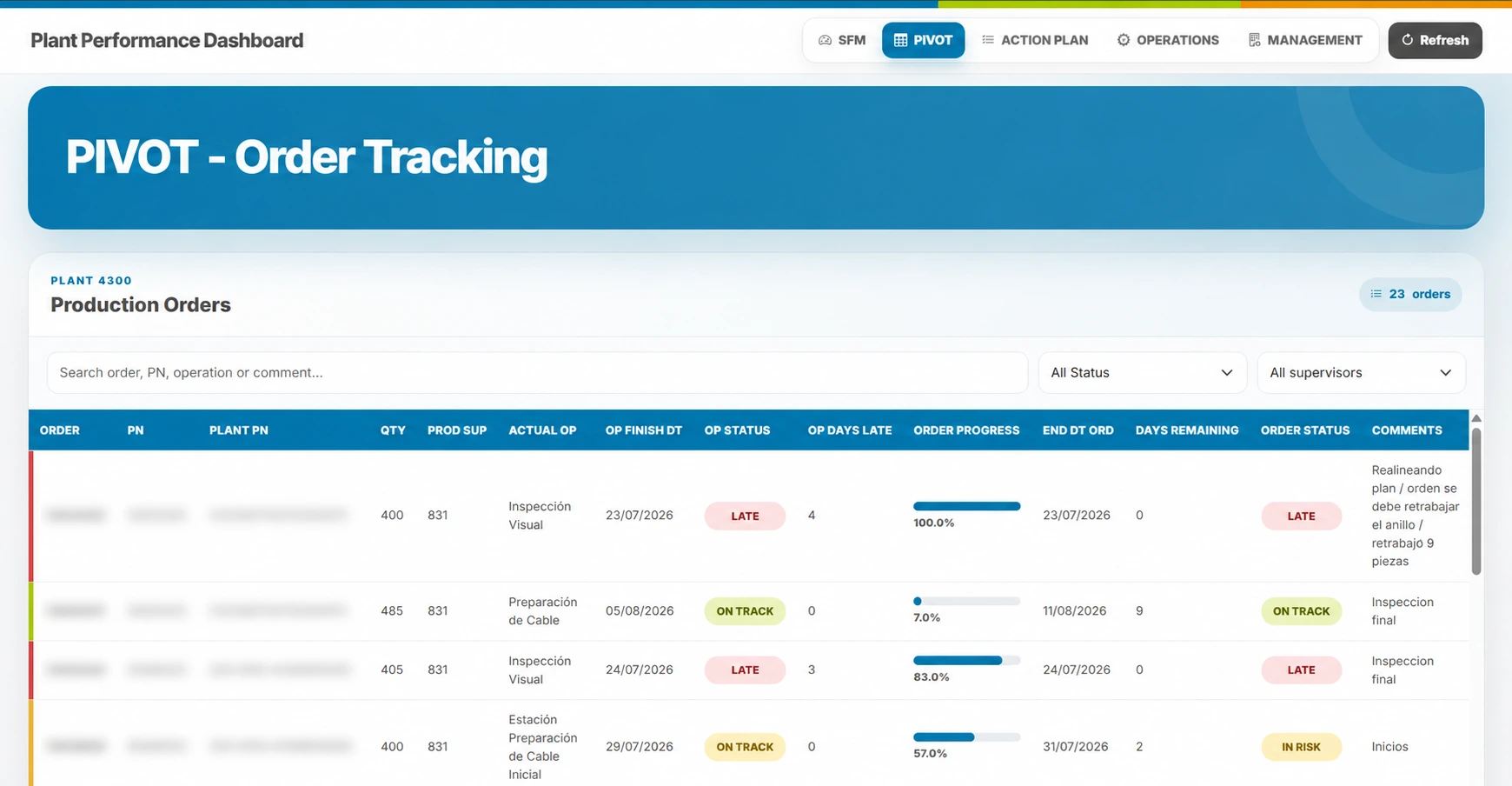Click the PLANT PN column header
Viewport: 1512px width, 786px height.
[239, 430]
